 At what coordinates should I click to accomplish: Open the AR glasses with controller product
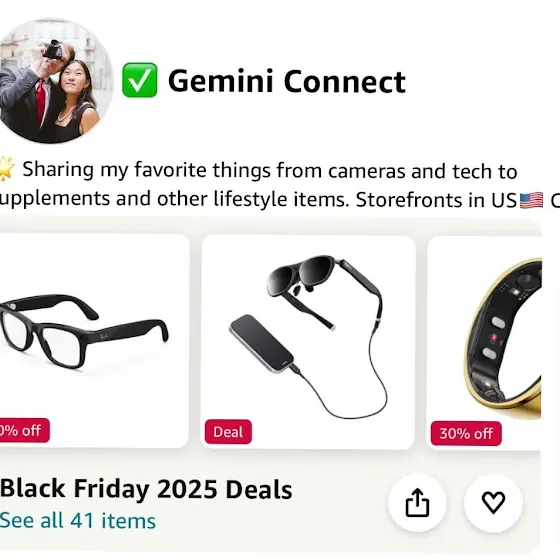(x=308, y=342)
